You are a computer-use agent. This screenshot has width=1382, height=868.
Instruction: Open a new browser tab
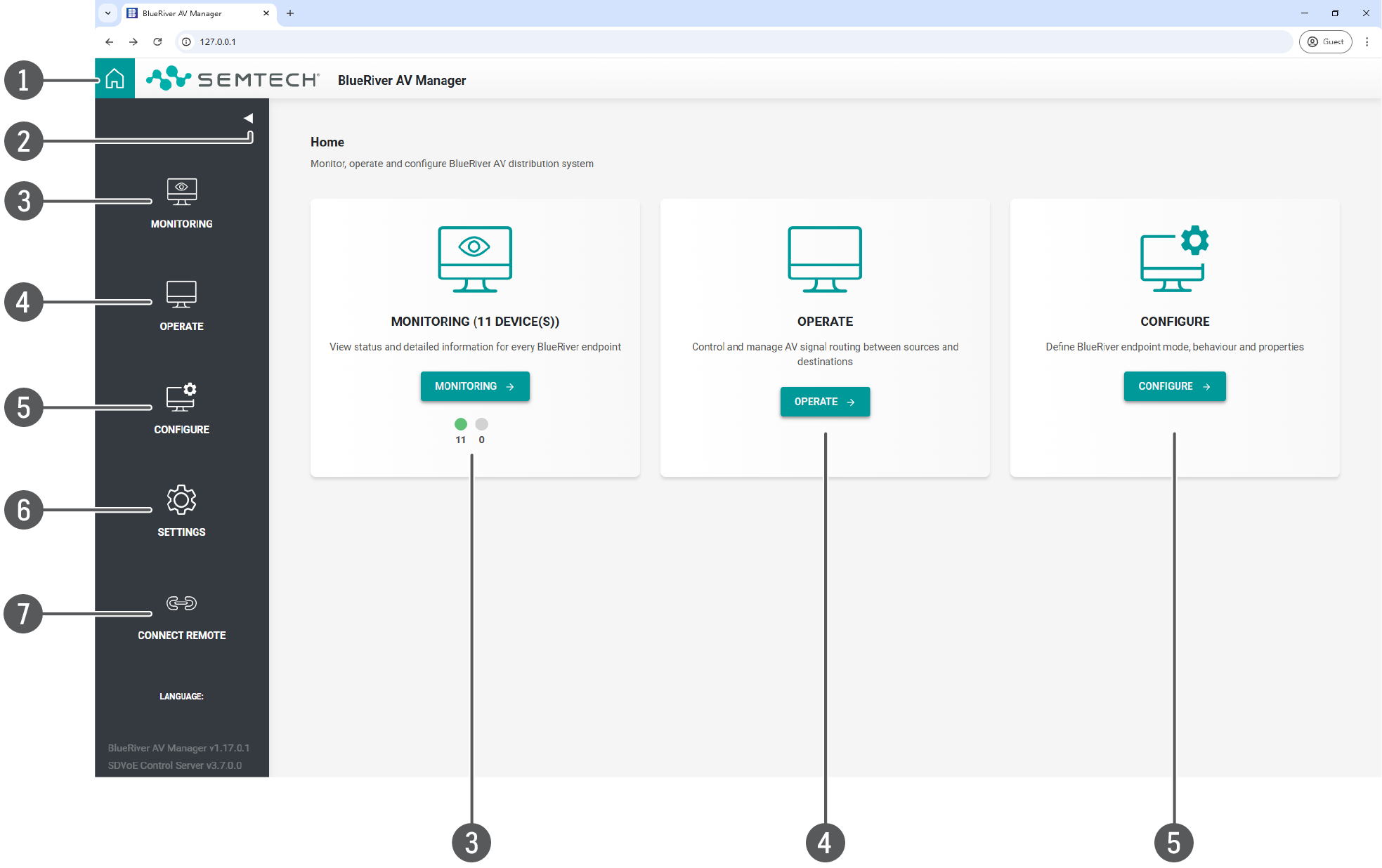tap(290, 13)
